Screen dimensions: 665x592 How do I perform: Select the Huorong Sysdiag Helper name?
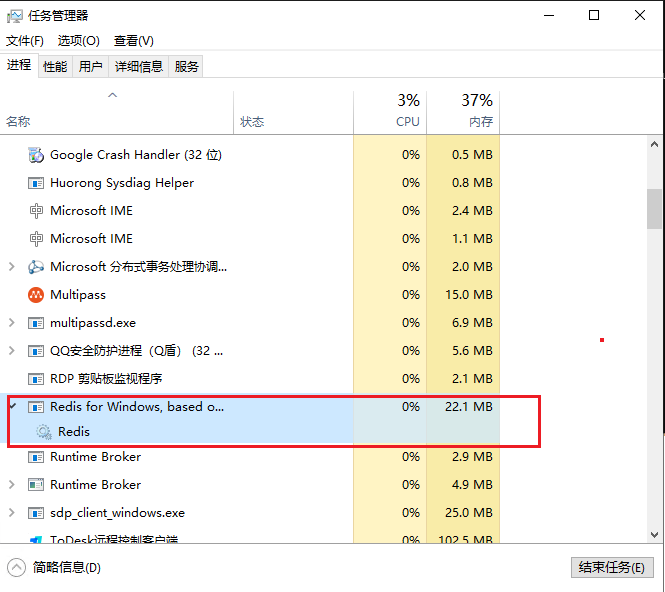point(122,183)
